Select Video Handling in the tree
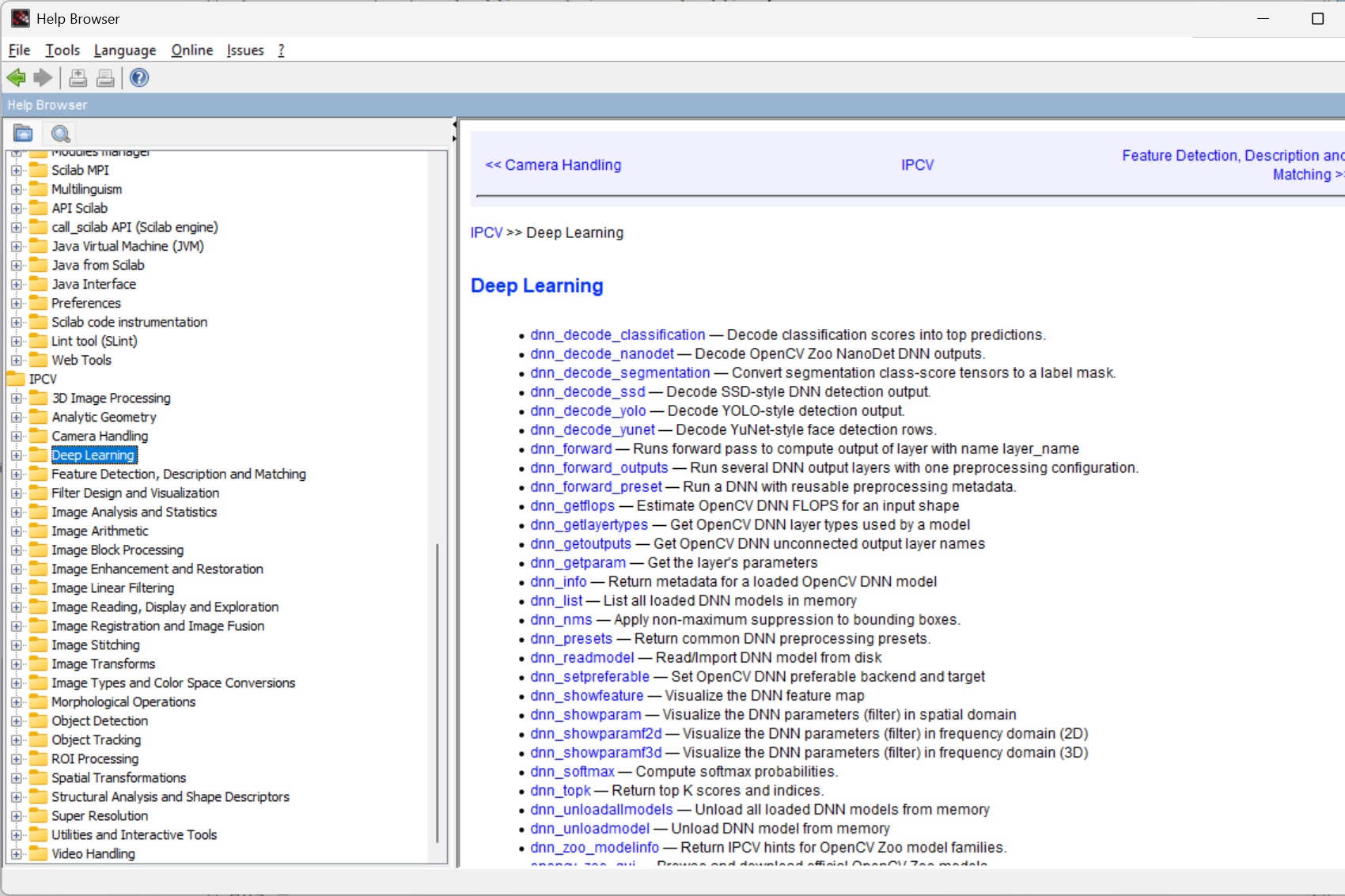The image size is (1345, 896). [93, 853]
